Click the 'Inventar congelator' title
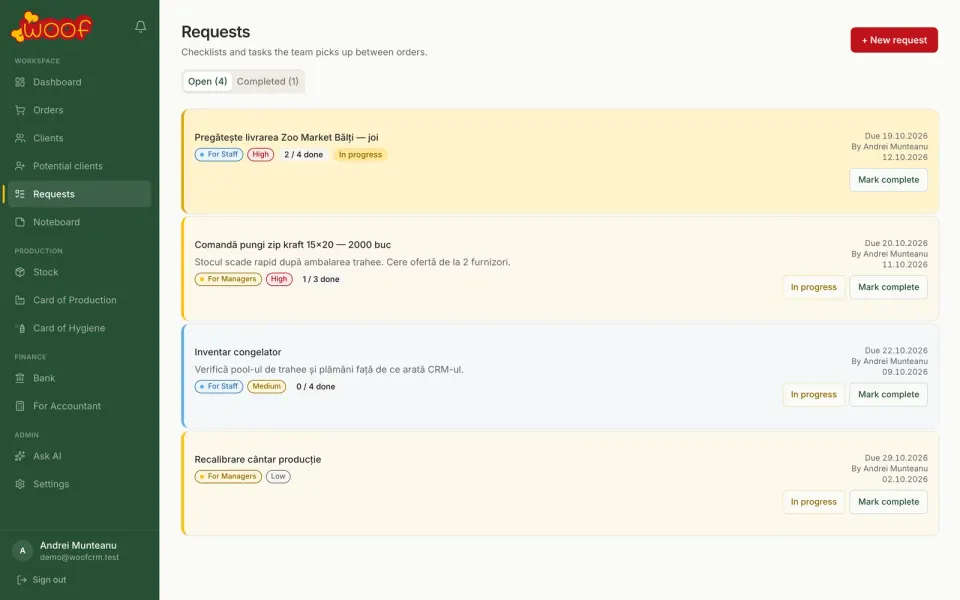This screenshot has width=960, height=600. [x=238, y=352]
